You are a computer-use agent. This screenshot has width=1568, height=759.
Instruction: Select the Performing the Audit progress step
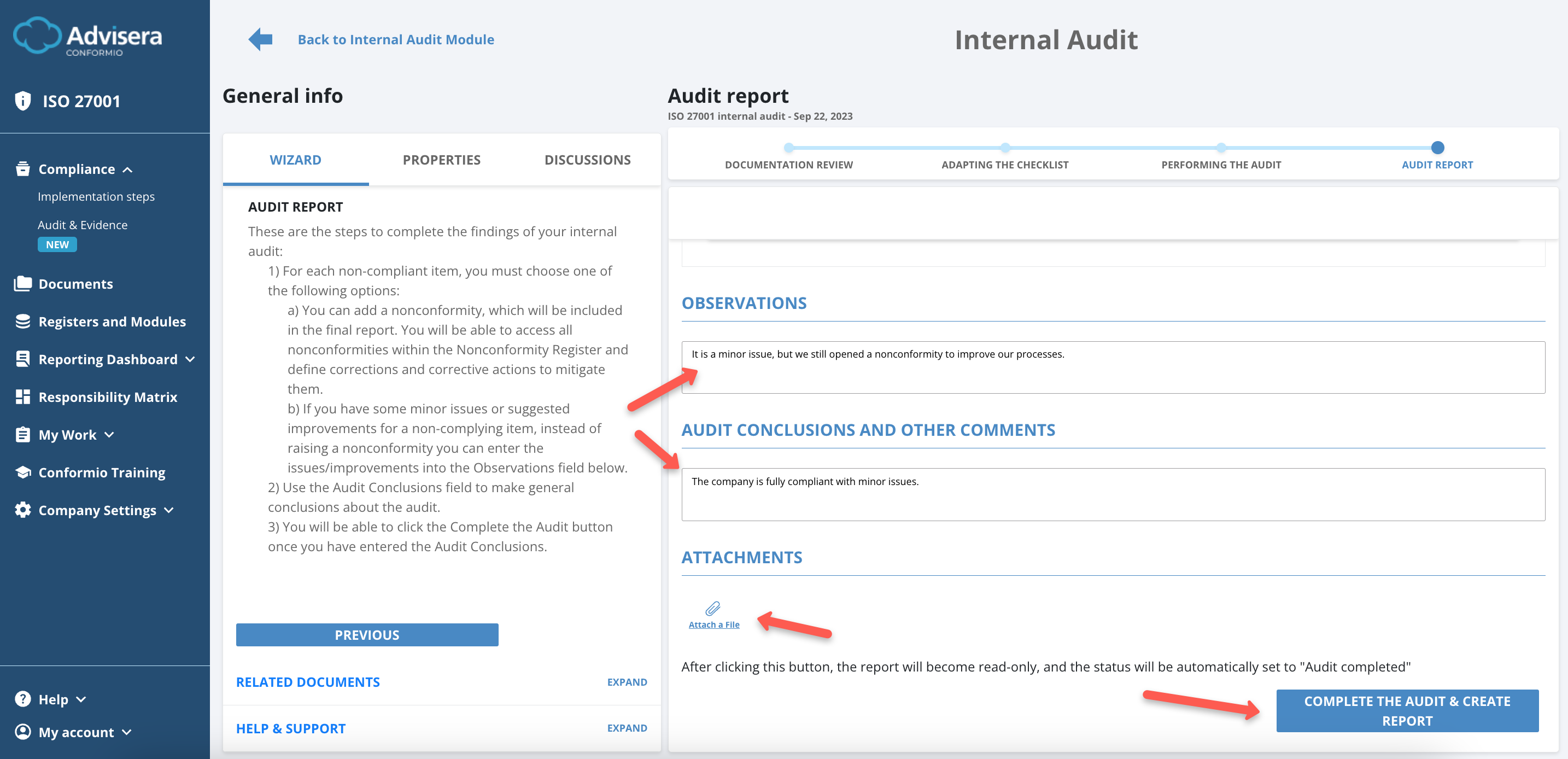[x=1221, y=165]
